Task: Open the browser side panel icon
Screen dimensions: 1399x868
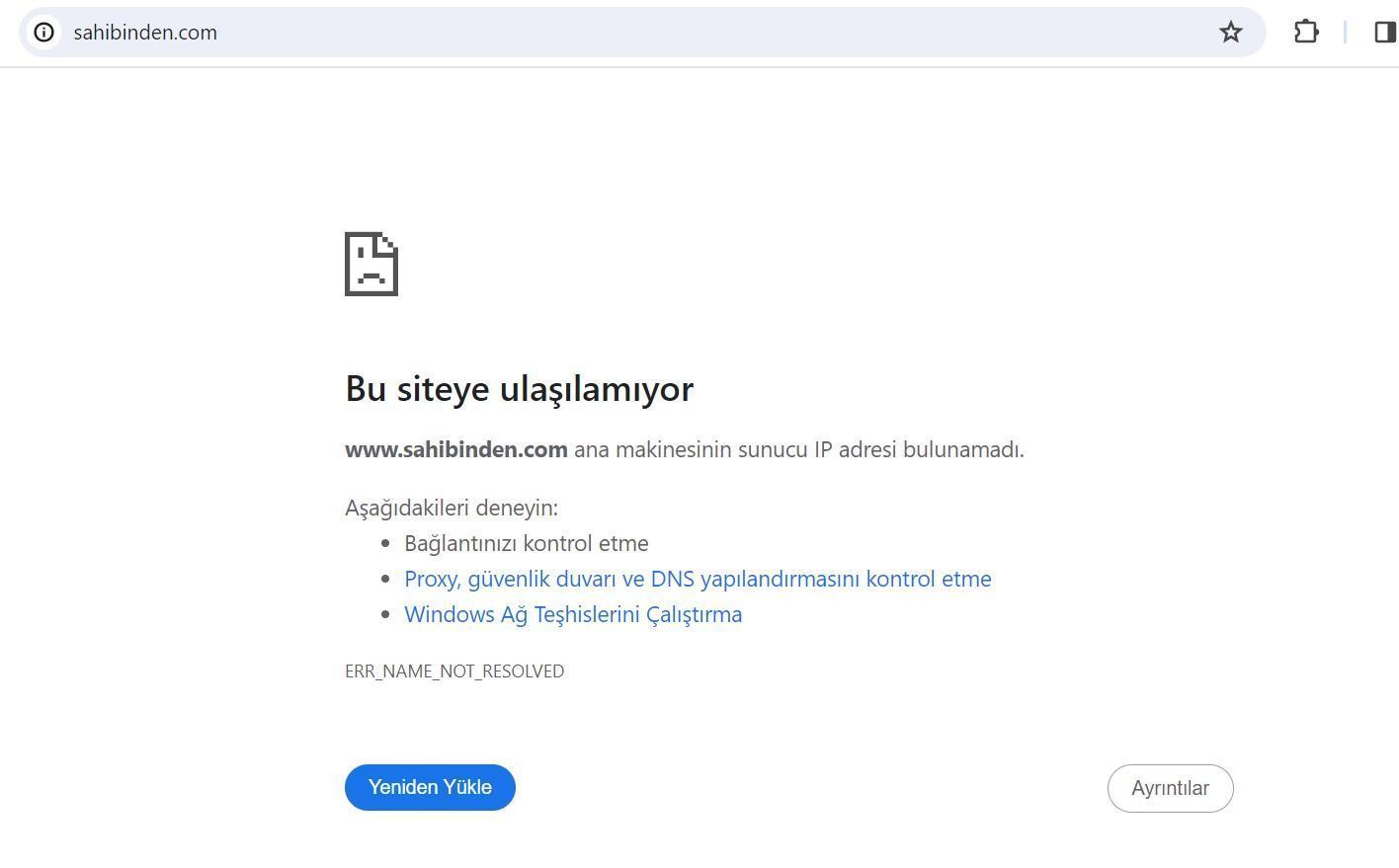Action: point(1384,32)
